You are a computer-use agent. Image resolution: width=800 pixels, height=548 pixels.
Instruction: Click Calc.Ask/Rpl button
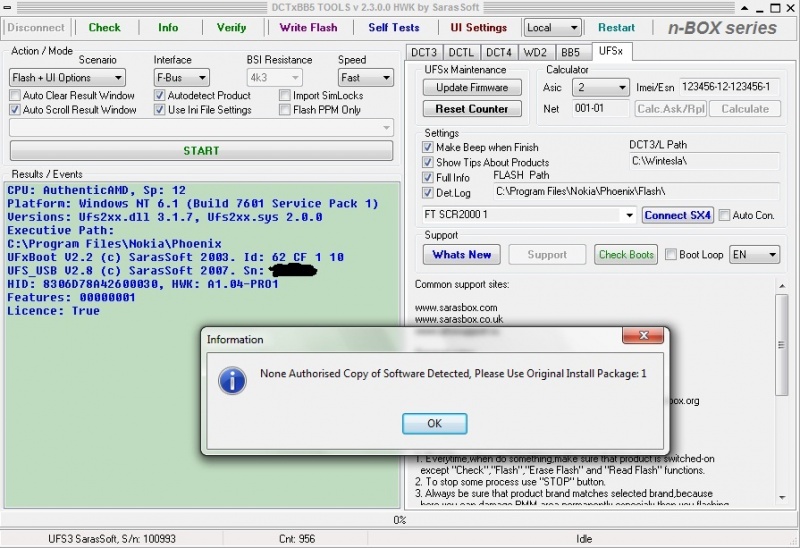(x=671, y=109)
